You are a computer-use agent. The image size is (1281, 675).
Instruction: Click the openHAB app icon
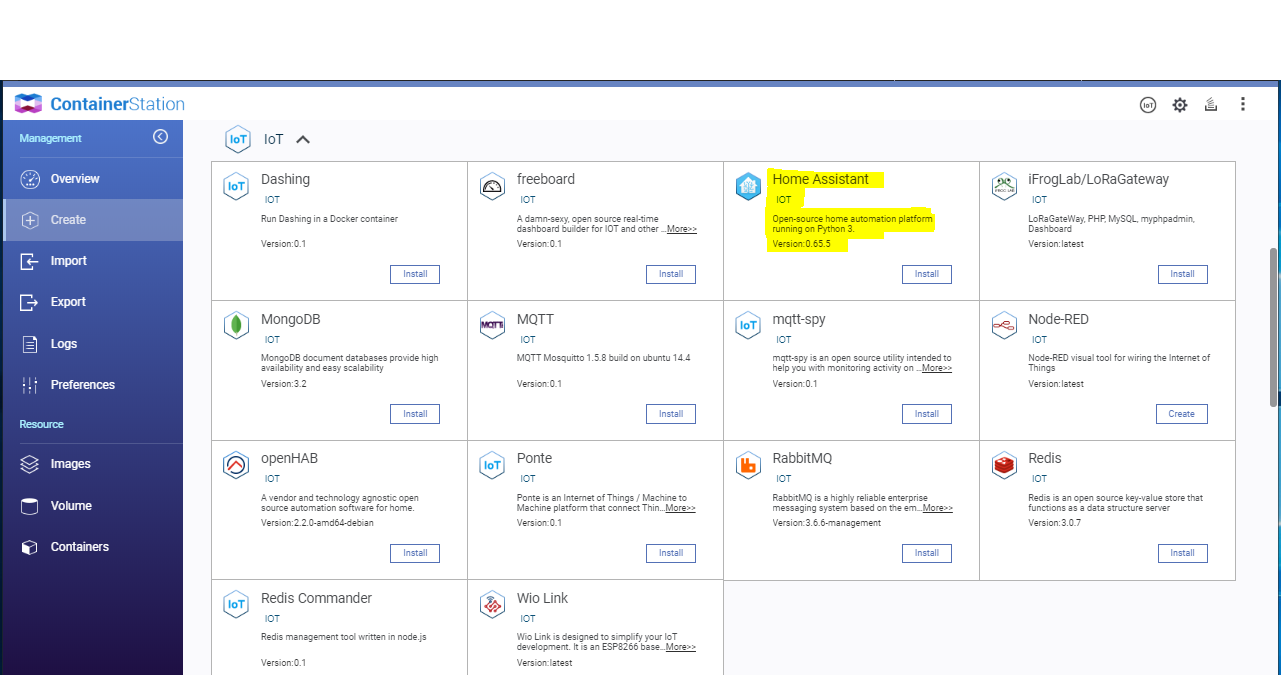click(x=236, y=465)
